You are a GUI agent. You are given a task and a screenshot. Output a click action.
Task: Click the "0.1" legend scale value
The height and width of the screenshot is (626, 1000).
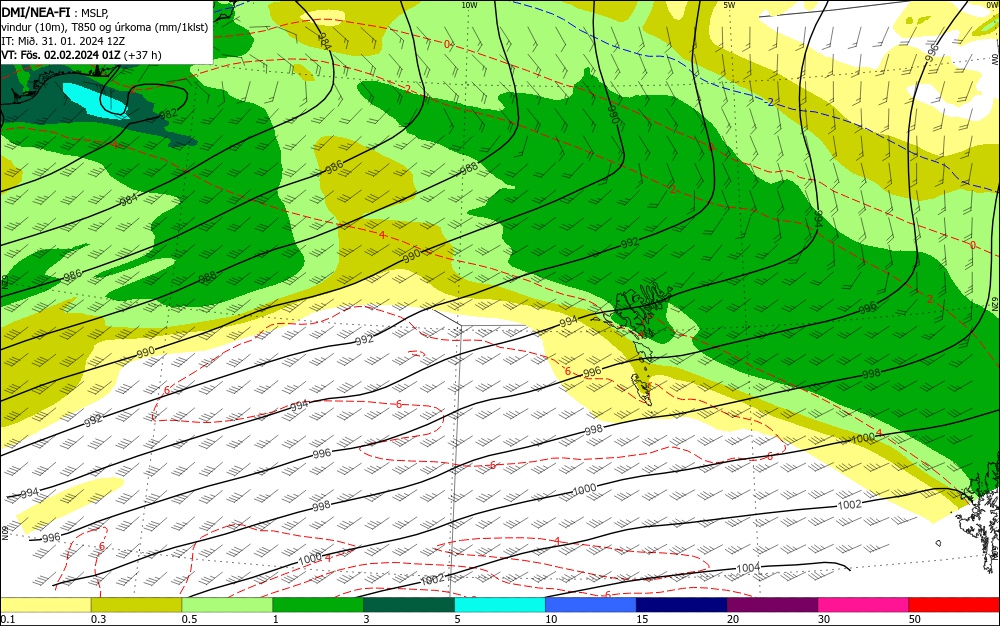point(8,619)
